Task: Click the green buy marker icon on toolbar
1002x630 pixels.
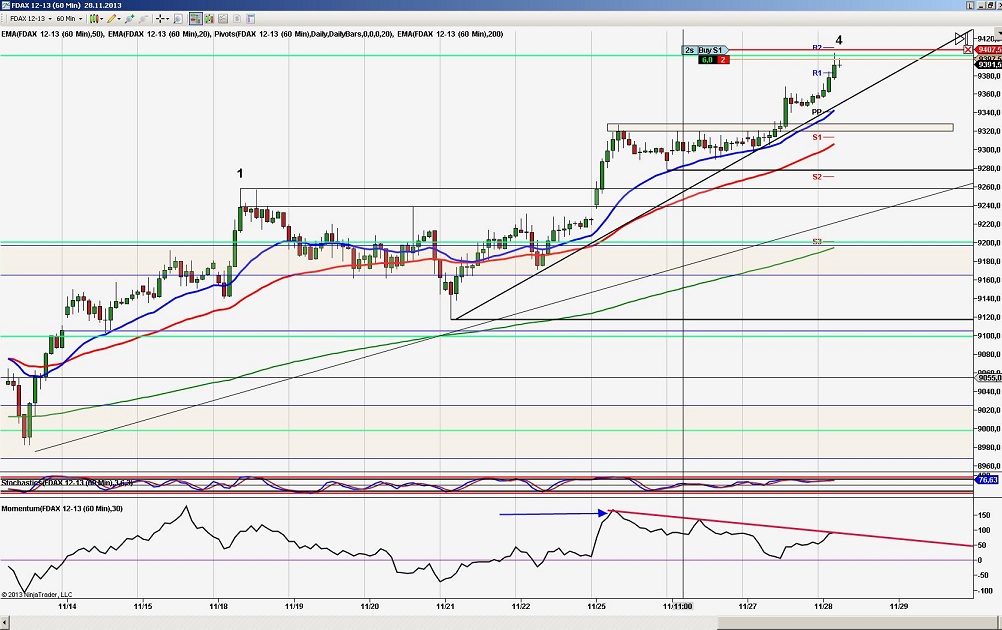Action: pos(209,18)
